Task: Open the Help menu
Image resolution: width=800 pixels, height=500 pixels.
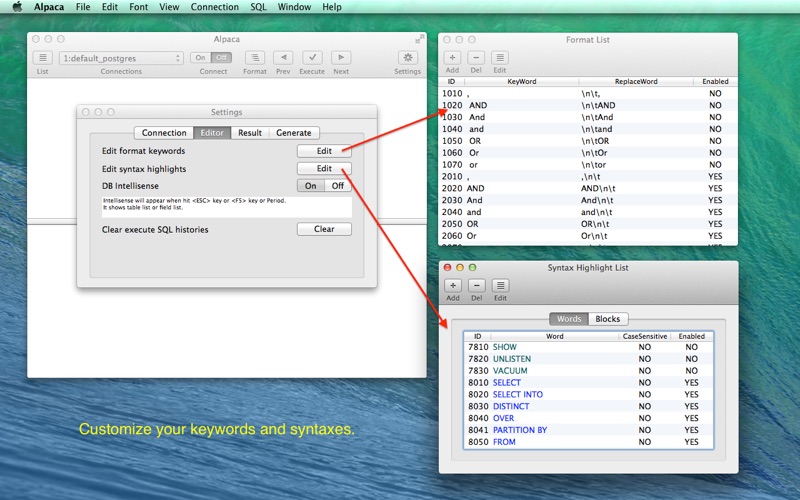Action: (332, 7)
